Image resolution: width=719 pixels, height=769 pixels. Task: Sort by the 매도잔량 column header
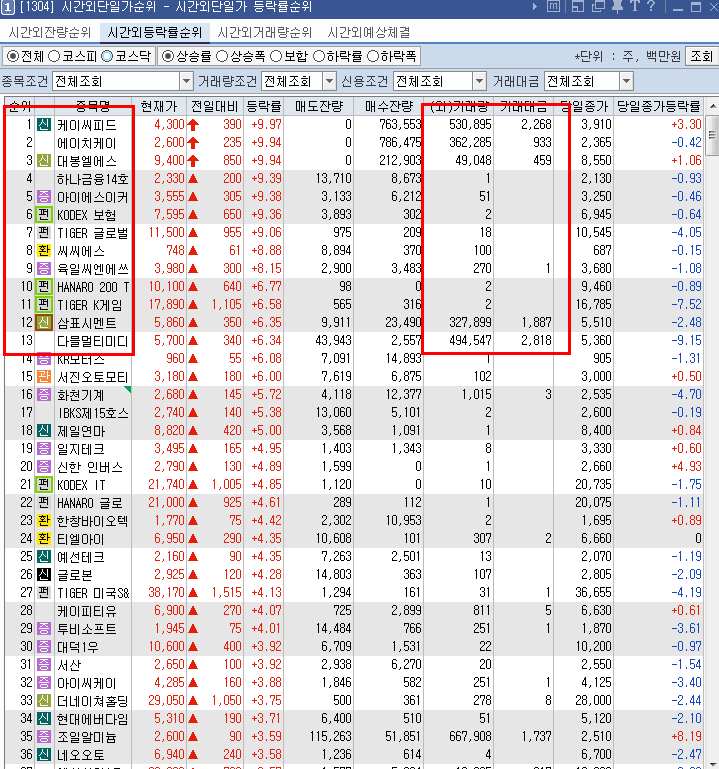pos(319,106)
